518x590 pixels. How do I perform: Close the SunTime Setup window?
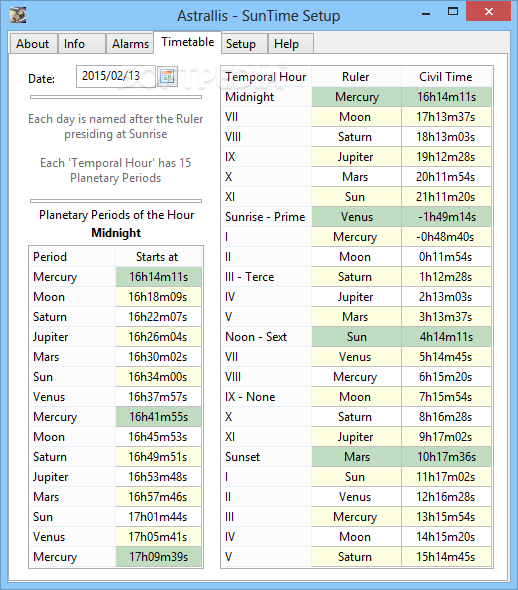(x=488, y=12)
